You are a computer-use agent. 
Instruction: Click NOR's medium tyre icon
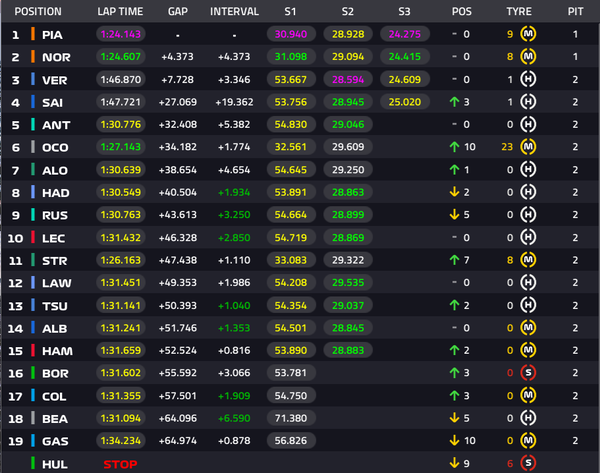[528, 57]
